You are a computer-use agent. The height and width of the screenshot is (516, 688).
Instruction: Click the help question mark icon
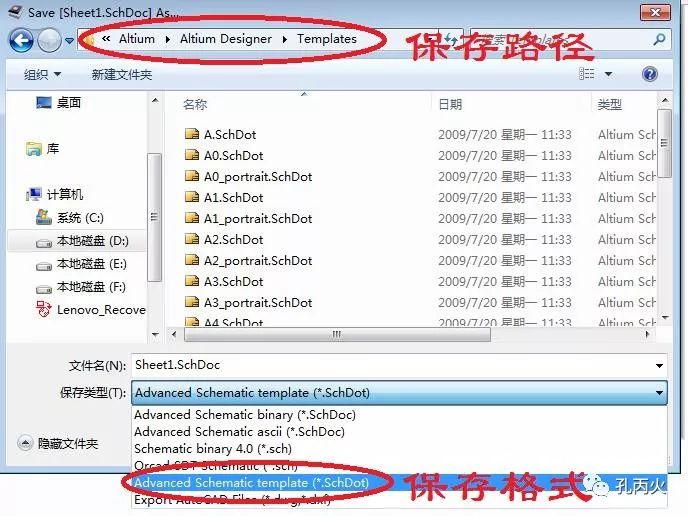pyautogui.click(x=650, y=74)
